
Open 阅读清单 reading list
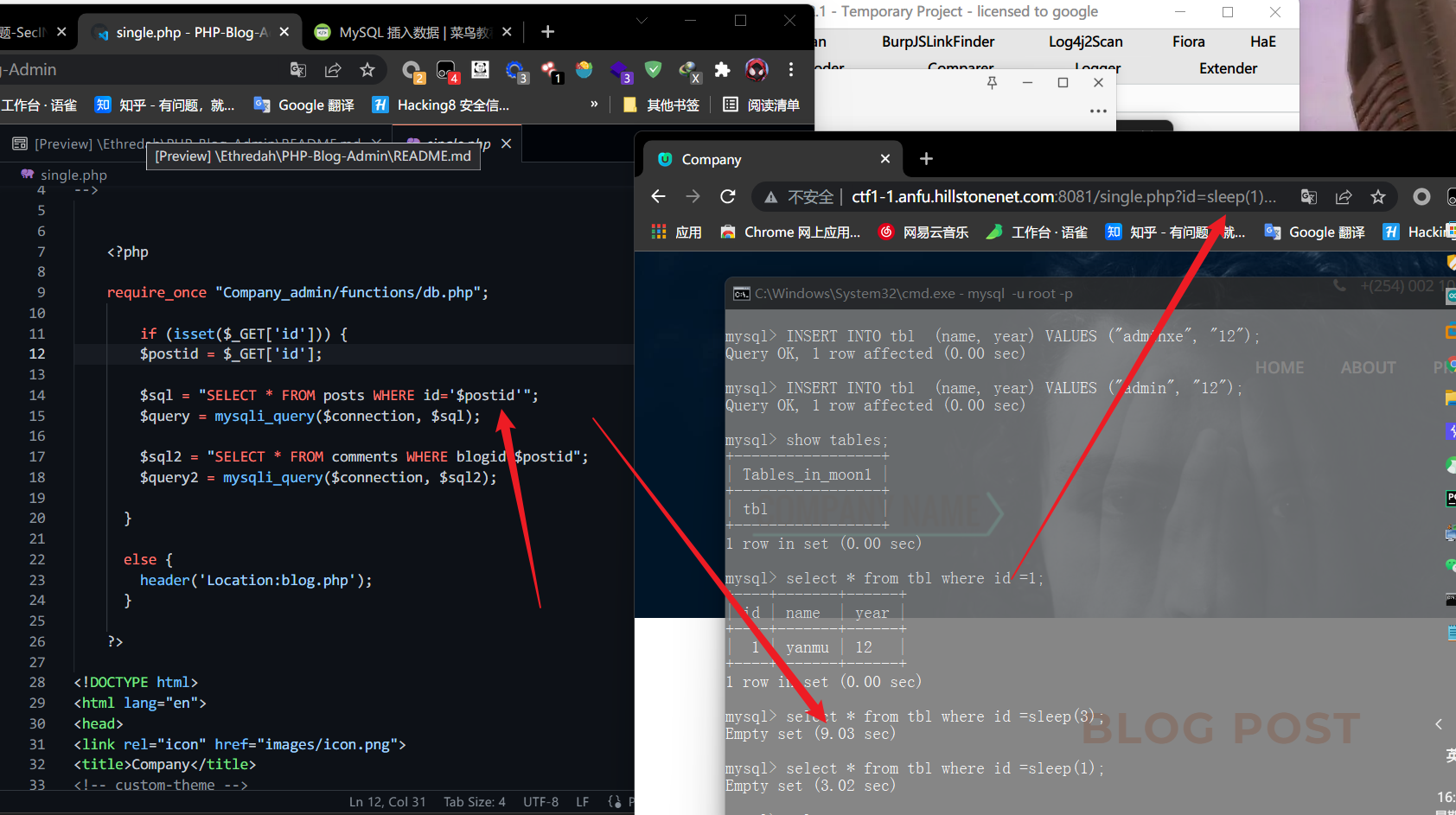pyautogui.click(x=762, y=105)
